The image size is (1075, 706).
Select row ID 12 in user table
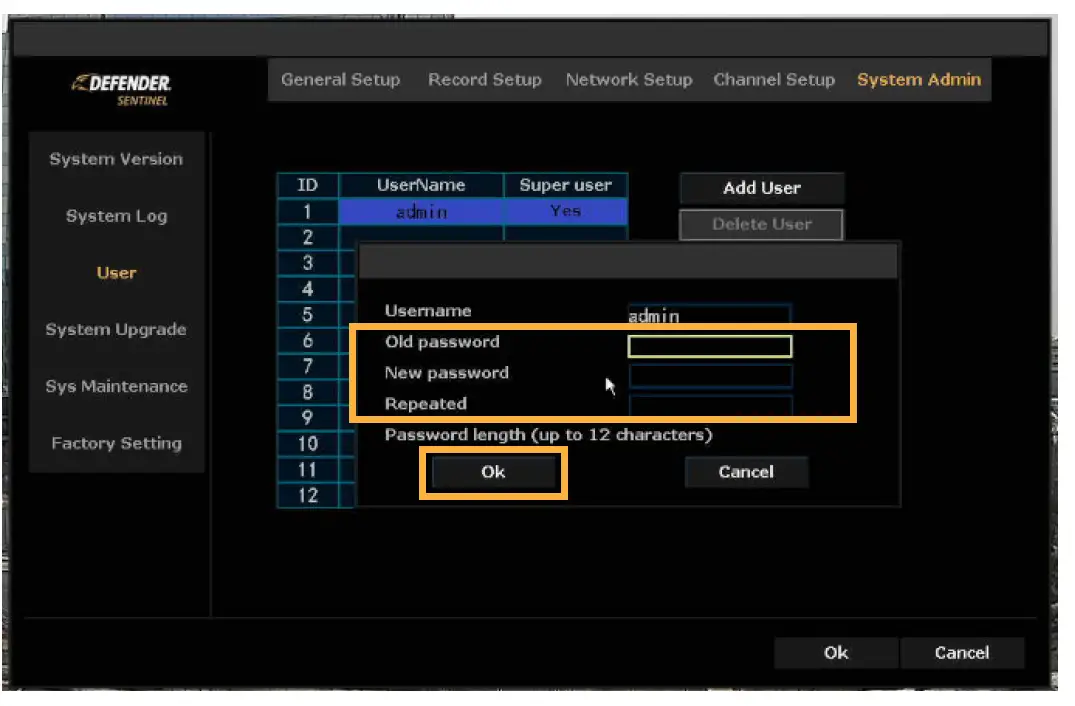307,495
